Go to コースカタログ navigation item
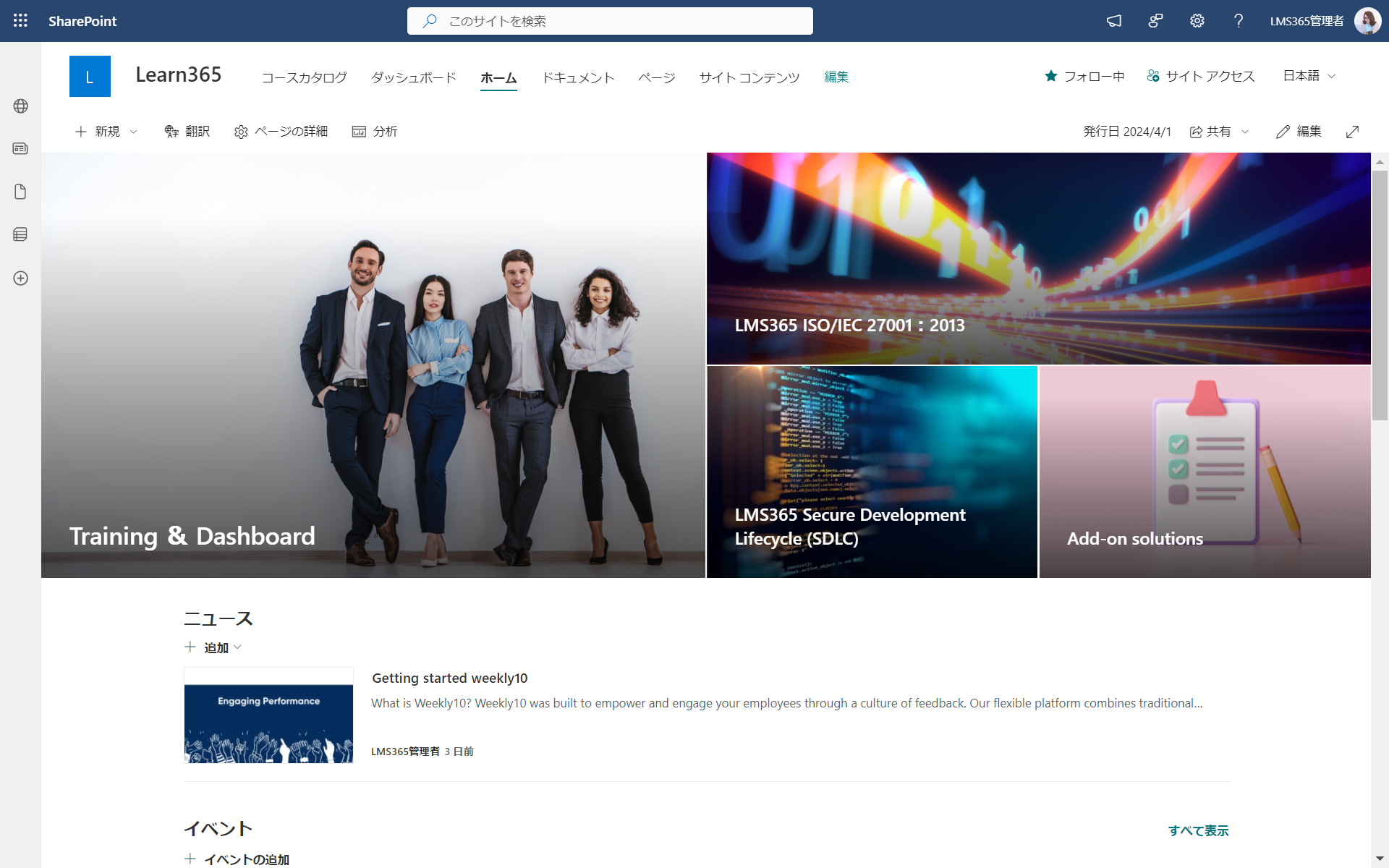This screenshot has width=1389, height=868. [x=304, y=77]
